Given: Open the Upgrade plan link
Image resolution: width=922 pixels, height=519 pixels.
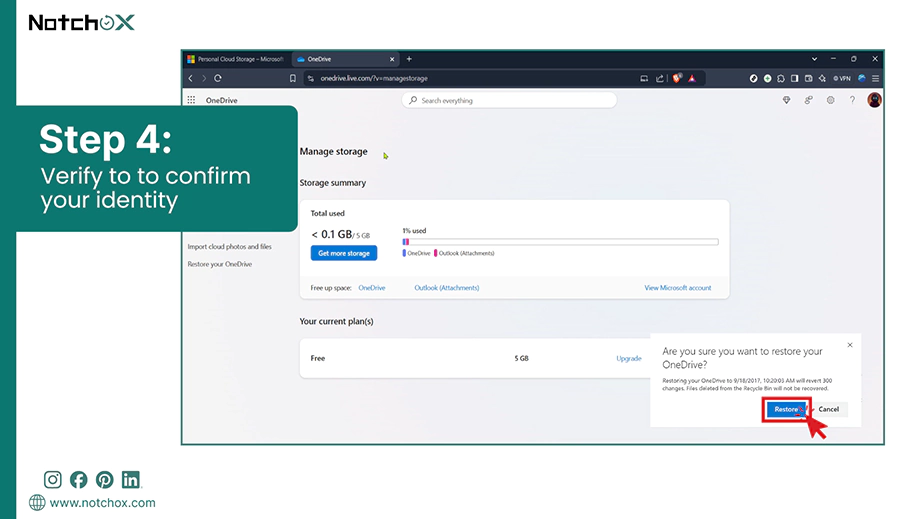Looking at the screenshot, I should pyautogui.click(x=629, y=358).
